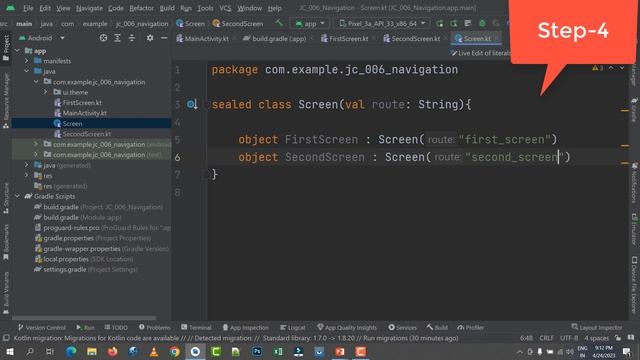
Task: Open the VCS menu
Action: point(225,8)
